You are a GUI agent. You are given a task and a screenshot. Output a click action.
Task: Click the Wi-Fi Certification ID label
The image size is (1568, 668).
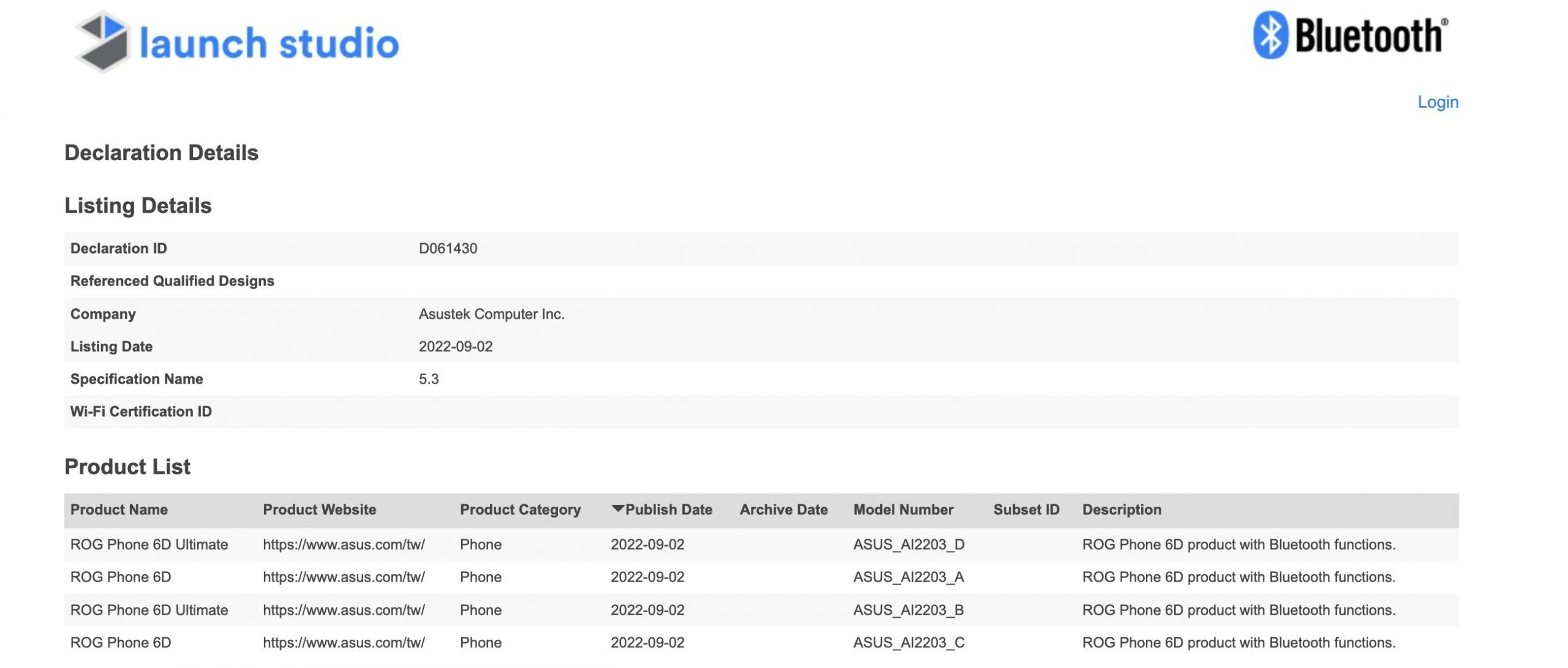pos(141,411)
